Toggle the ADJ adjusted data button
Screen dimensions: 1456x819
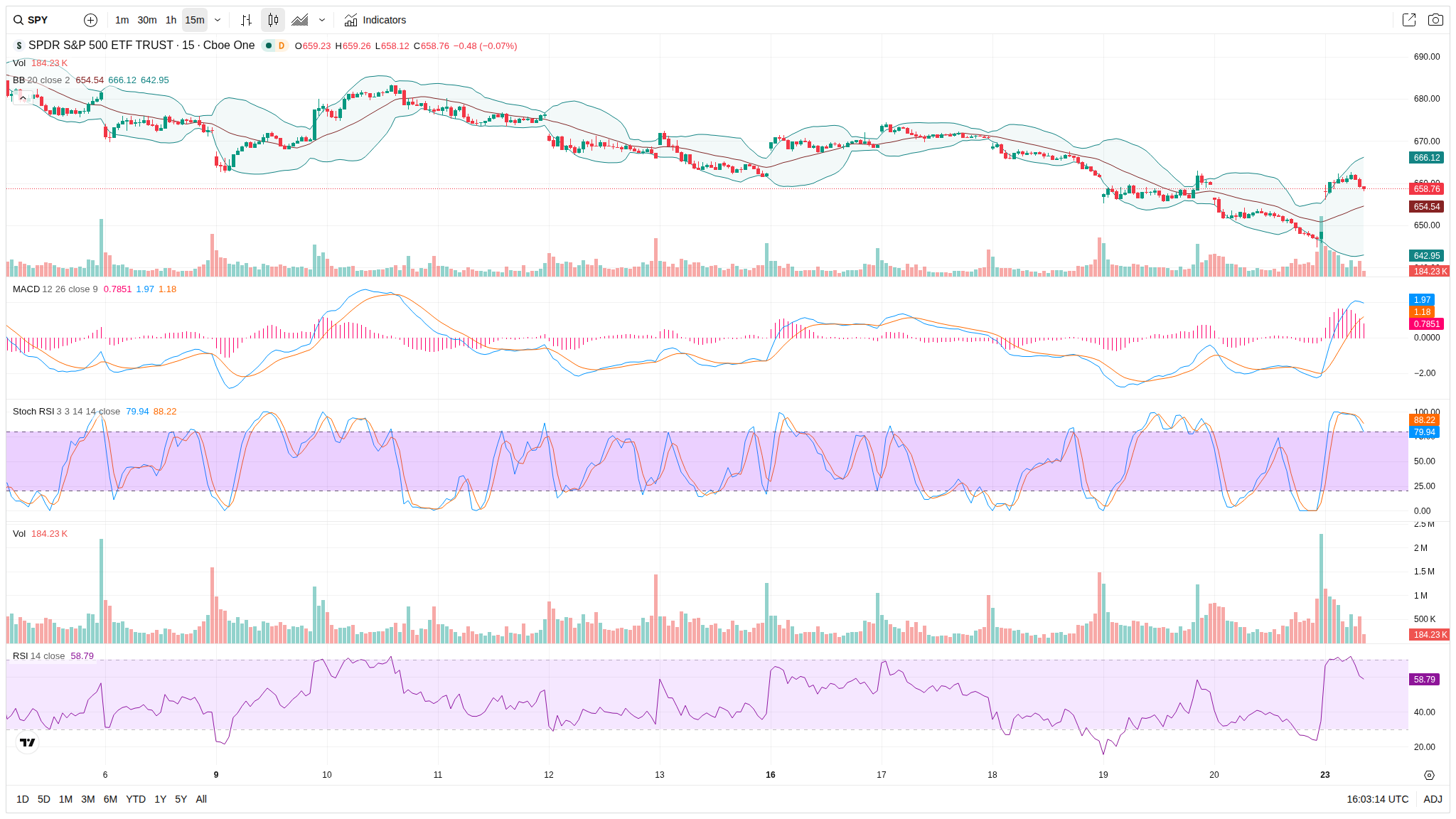tap(1433, 799)
